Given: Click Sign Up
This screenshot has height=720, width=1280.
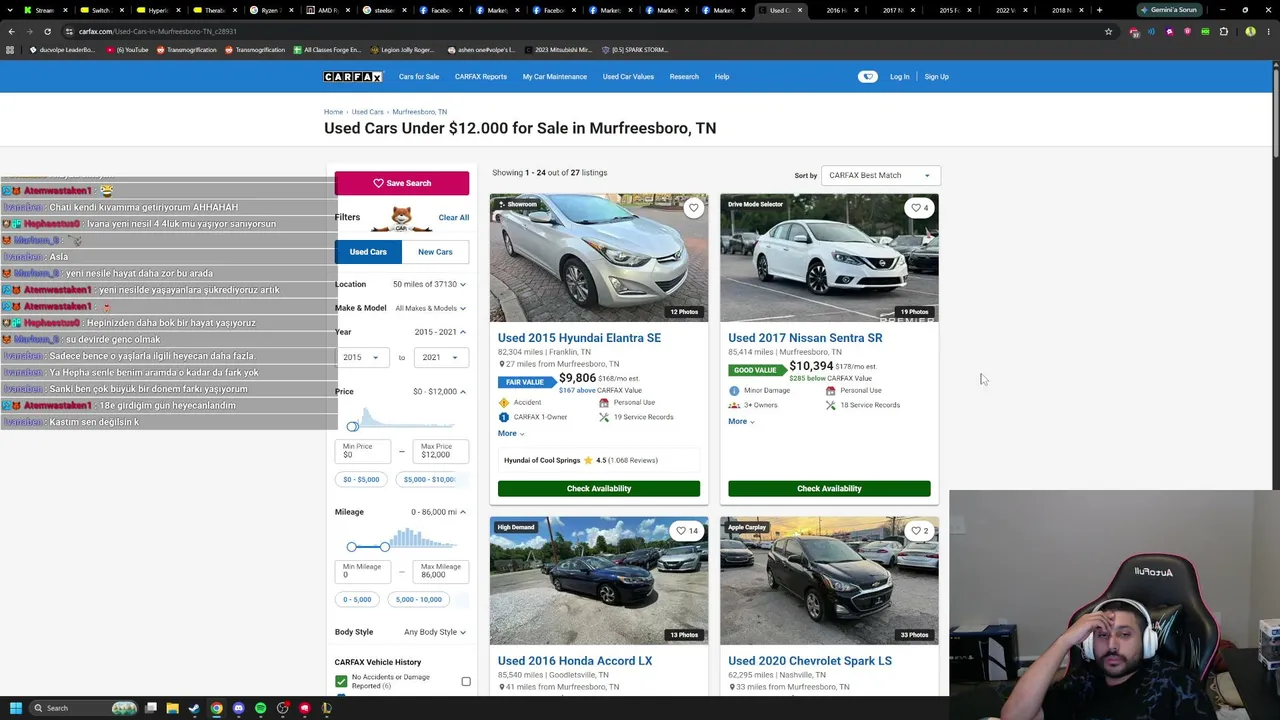Looking at the screenshot, I should (x=937, y=77).
